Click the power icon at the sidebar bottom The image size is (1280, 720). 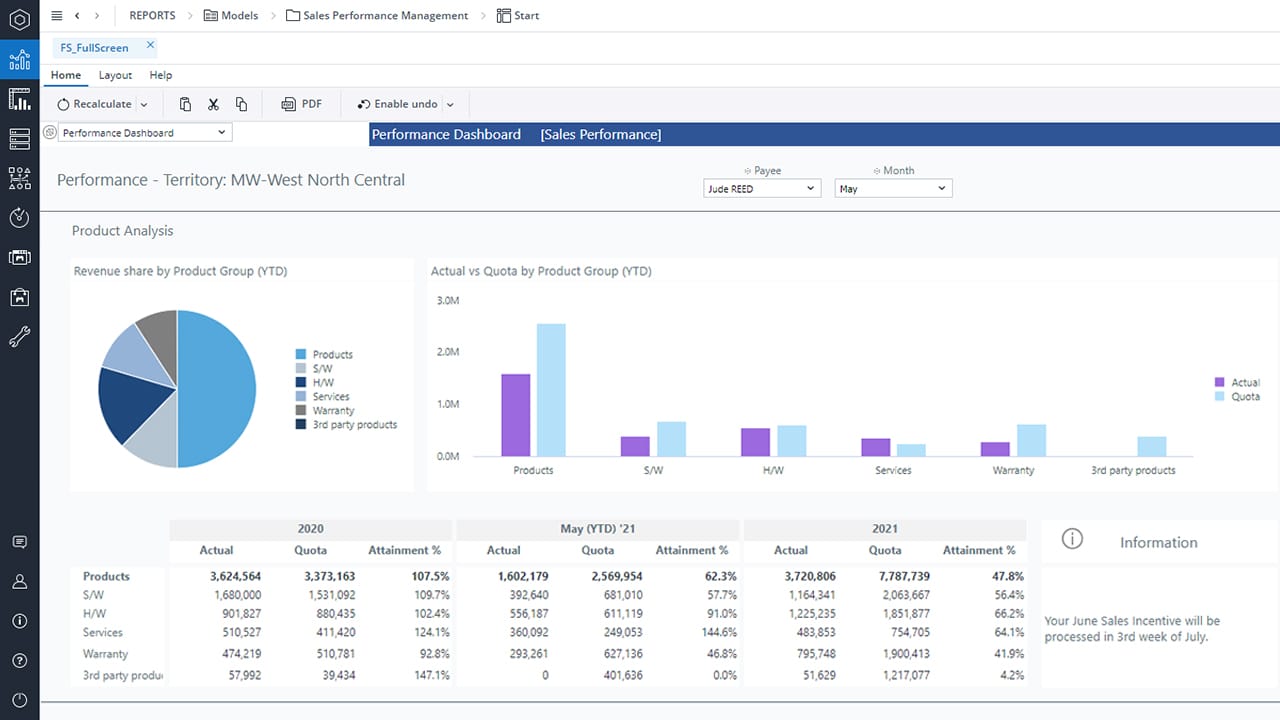[19, 700]
